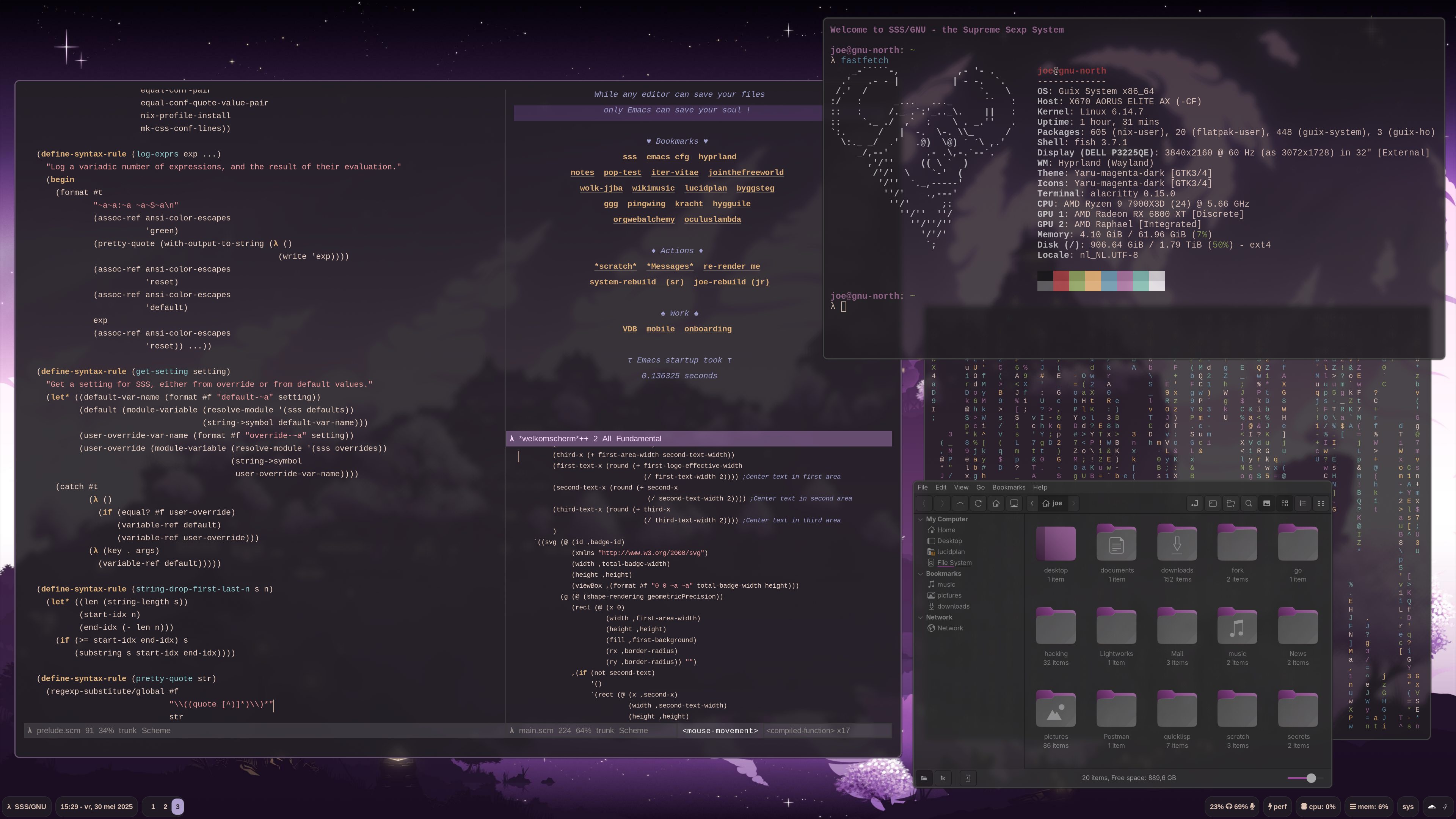Select the downloads folder with 152 items

point(1177,543)
